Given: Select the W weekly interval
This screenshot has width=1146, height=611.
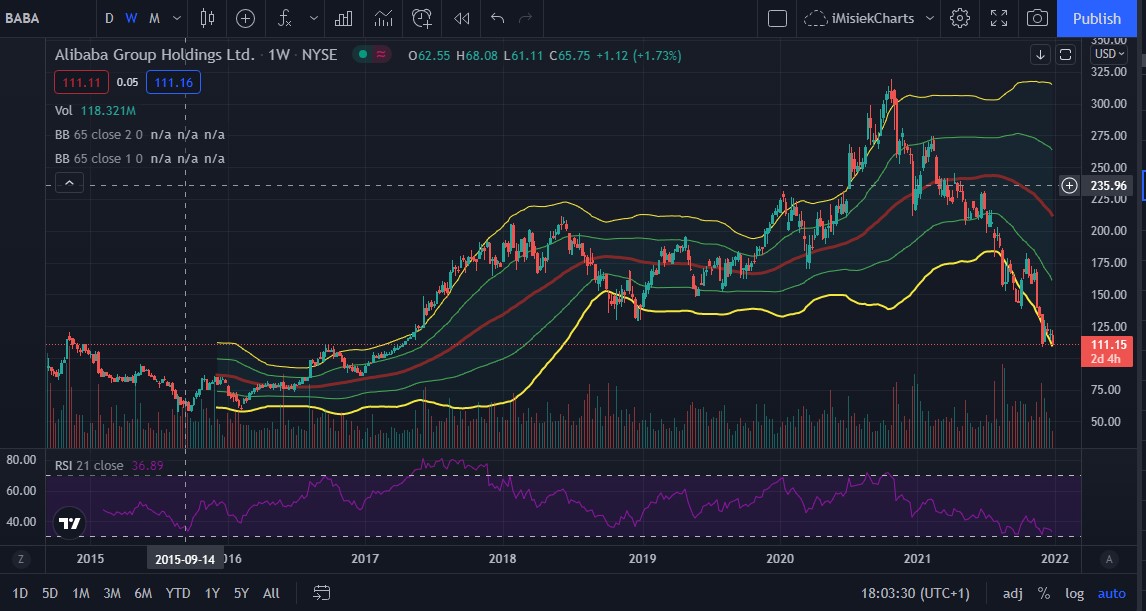Looking at the screenshot, I should pos(132,18).
